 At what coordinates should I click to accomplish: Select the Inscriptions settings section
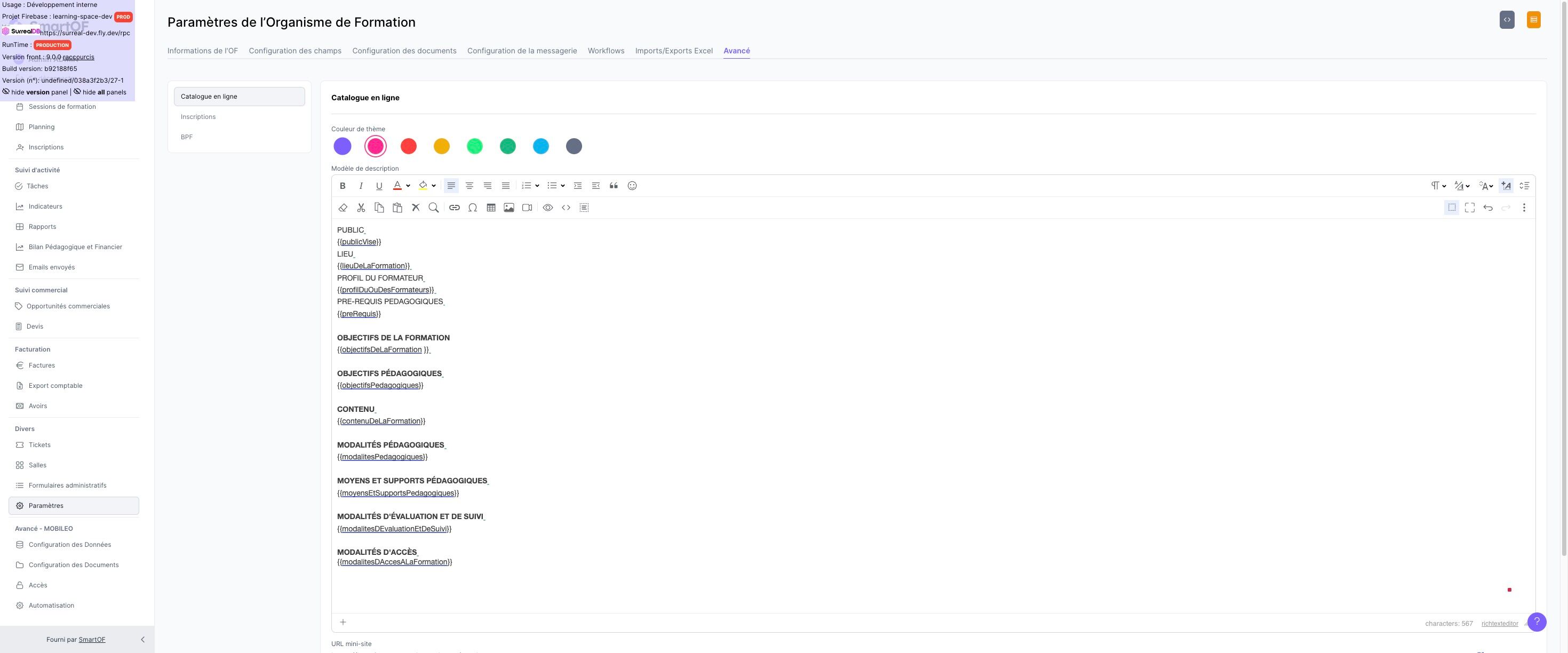[198, 117]
